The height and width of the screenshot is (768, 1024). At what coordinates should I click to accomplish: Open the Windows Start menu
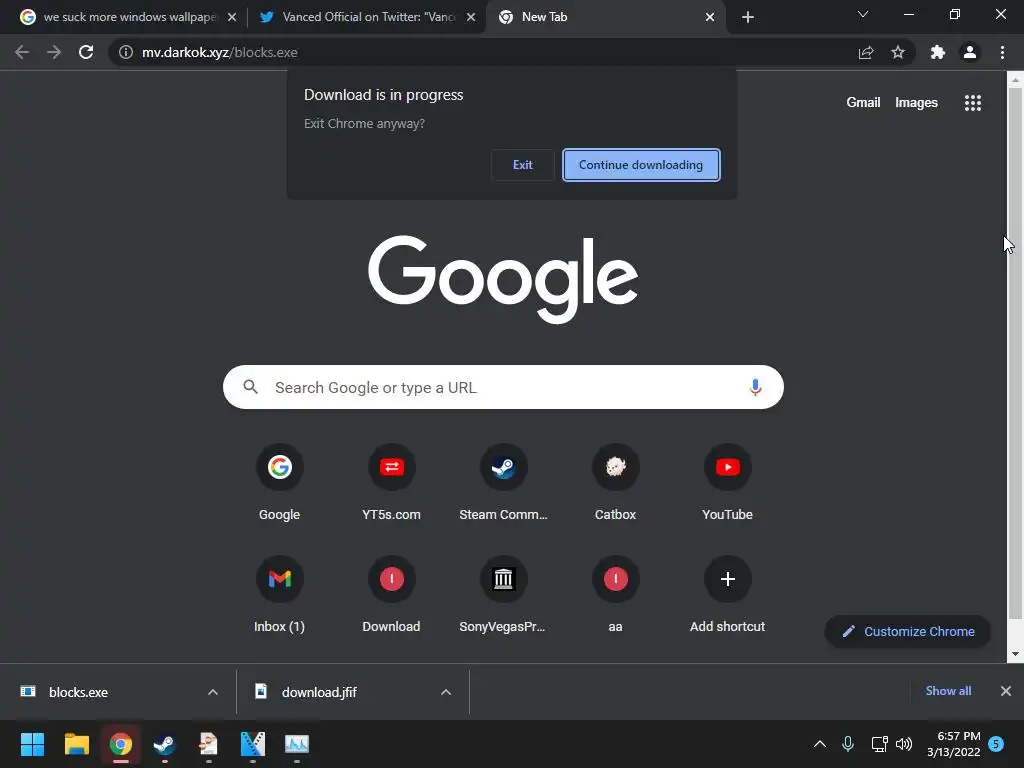pos(32,744)
